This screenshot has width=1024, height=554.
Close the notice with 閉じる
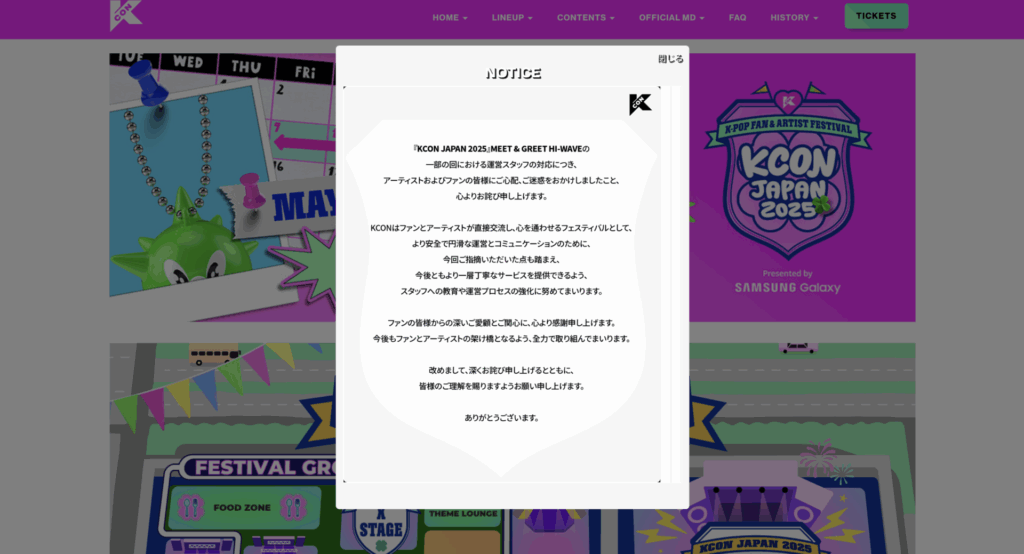click(671, 59)
